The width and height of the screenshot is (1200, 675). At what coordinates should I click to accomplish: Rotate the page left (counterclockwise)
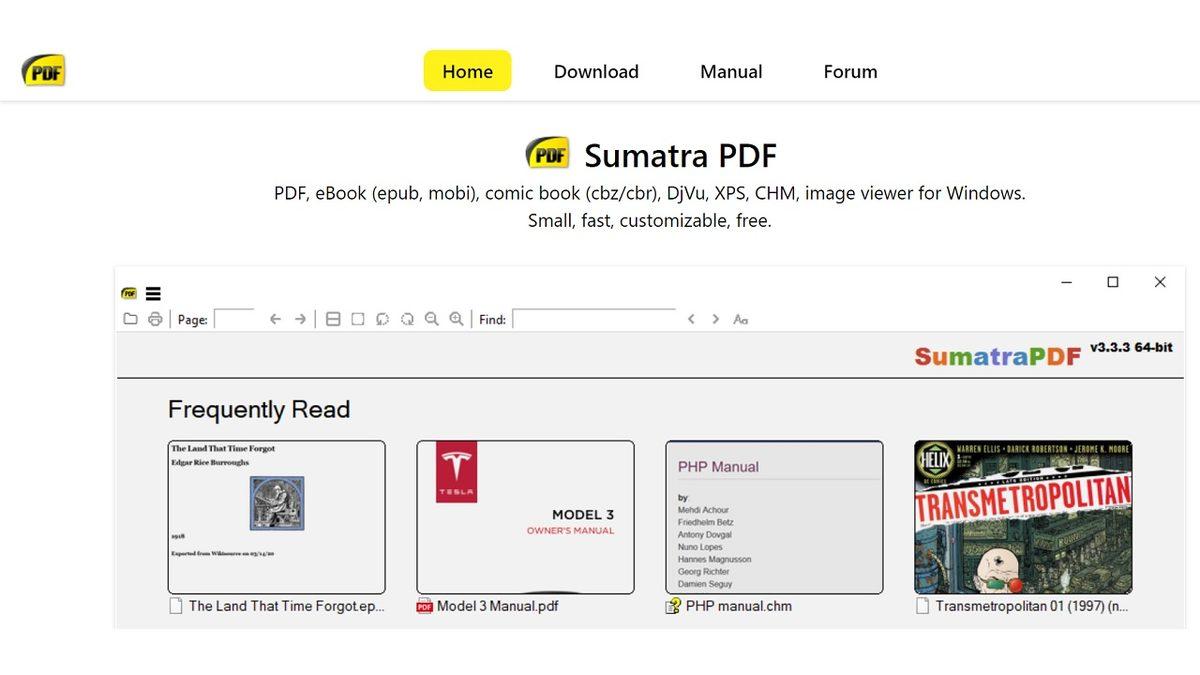click(x=382, y=319)
